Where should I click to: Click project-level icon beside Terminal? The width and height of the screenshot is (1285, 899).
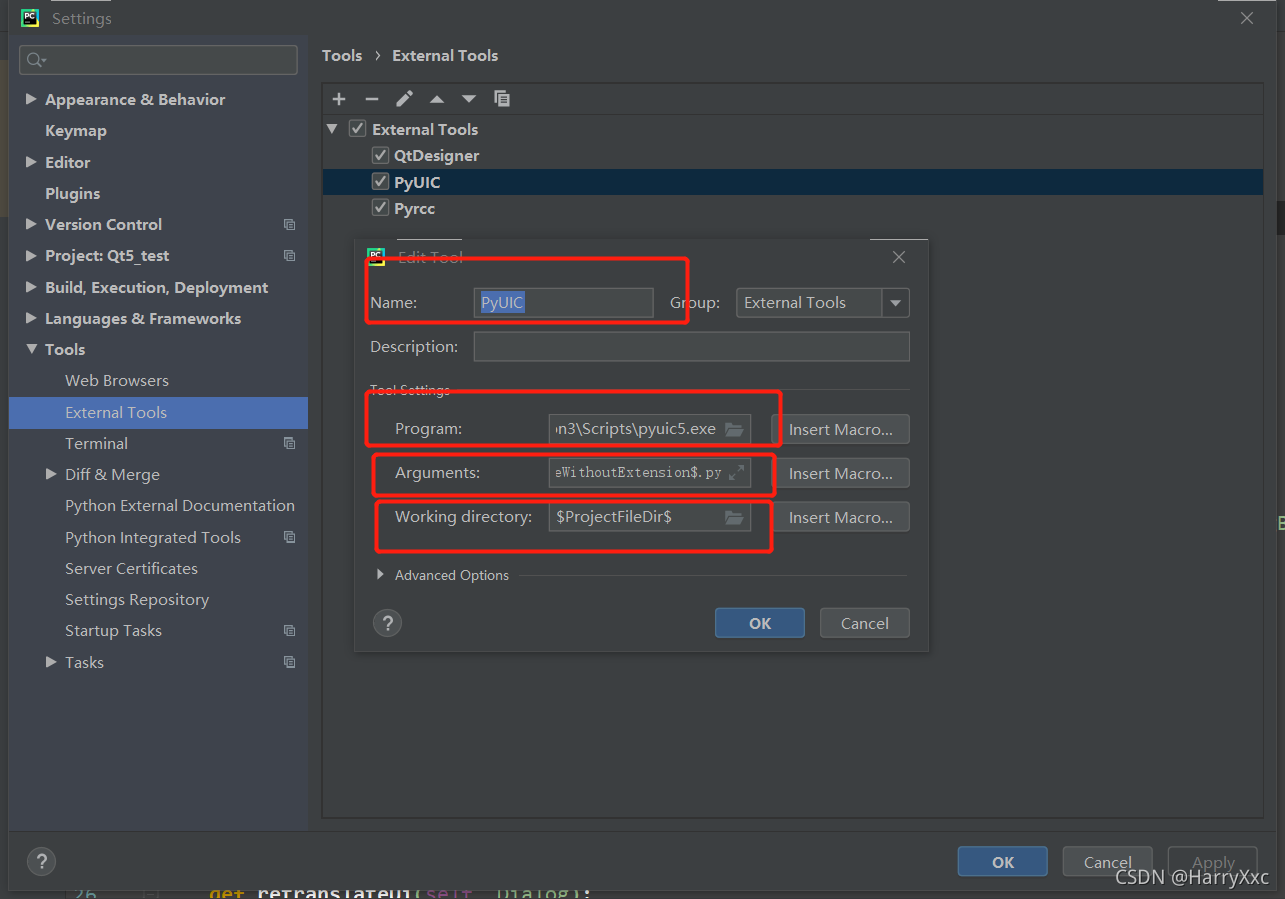click(x=289, y=443)
